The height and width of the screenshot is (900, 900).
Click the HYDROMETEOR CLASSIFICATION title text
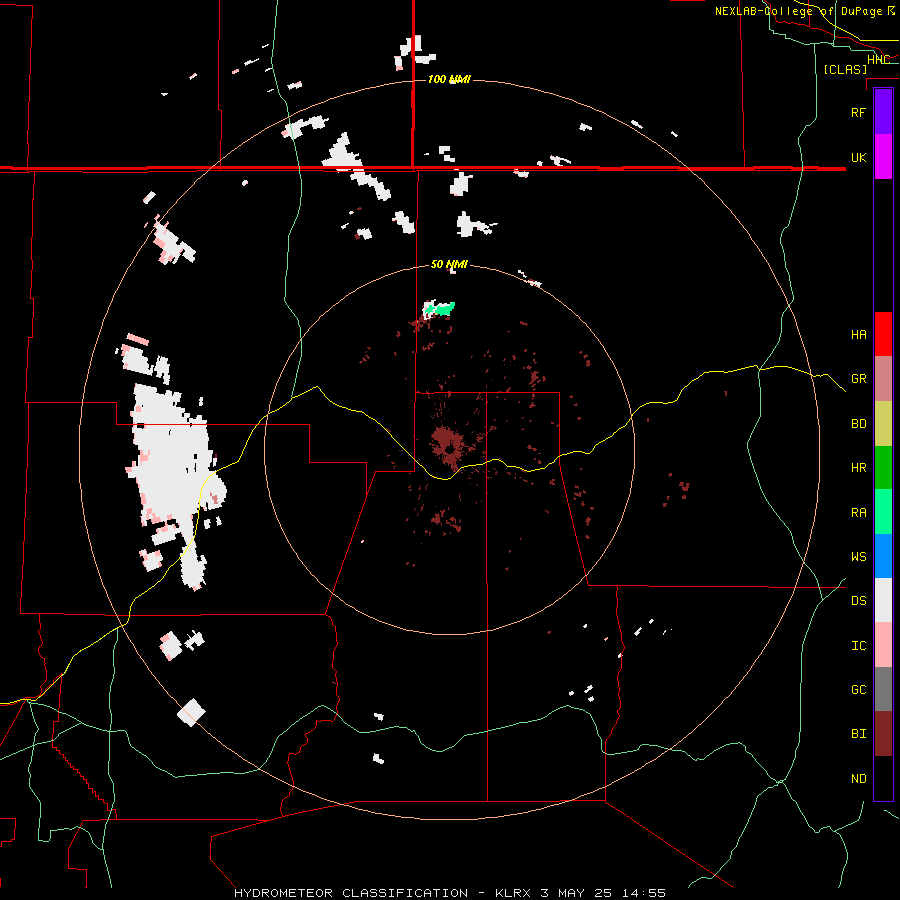[x=351, y=893]
